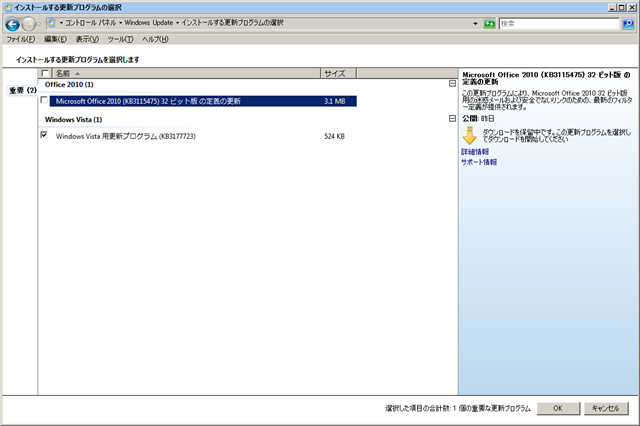Image resolution: width=640 pixels, height=426 pixels.
Task: Go back with the blue Back arrow
Action: (x=12, y=24)
